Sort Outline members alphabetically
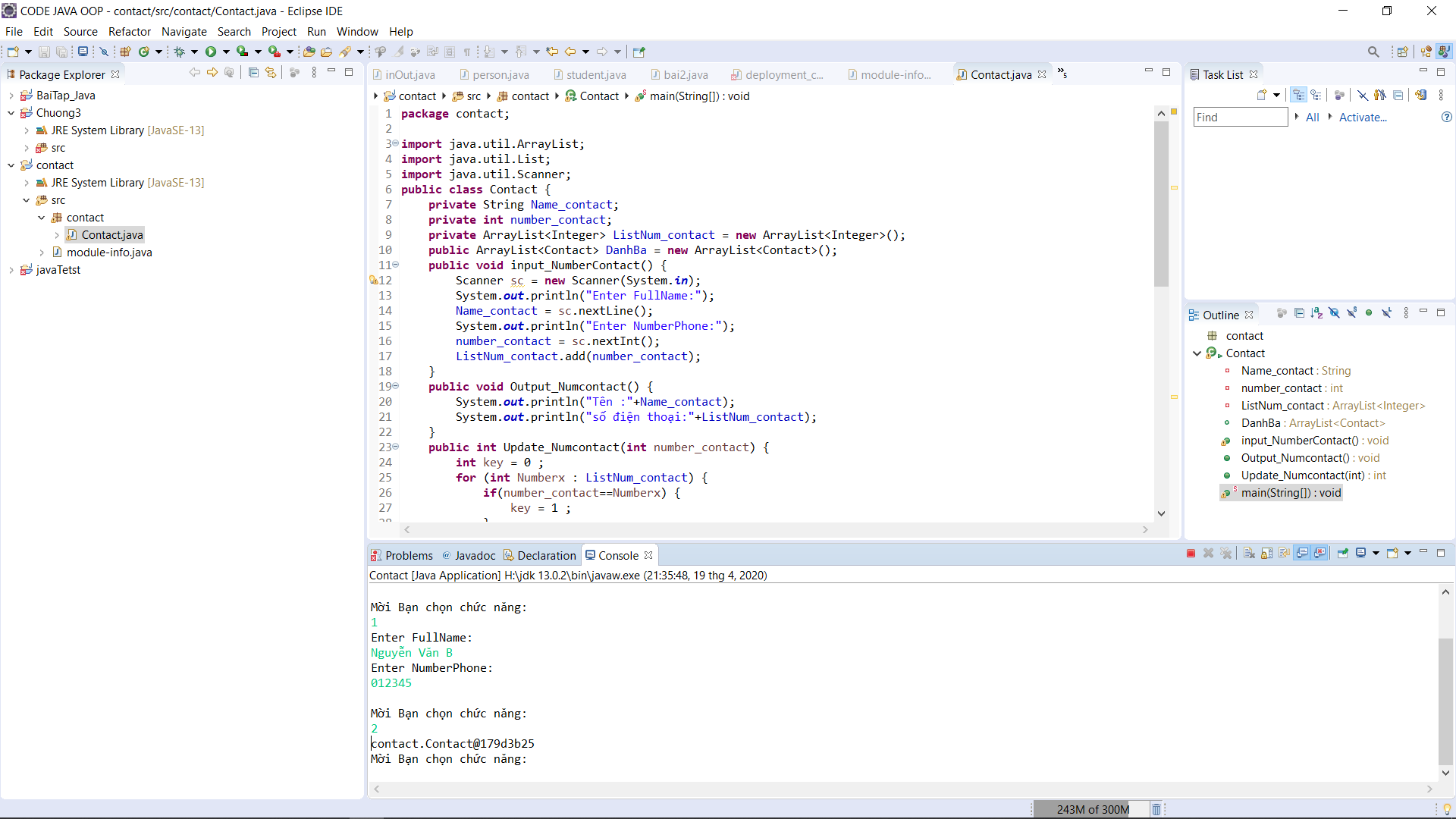Image resolution: width=1456 pixels, height=819 pixels. pos(1316,313)
